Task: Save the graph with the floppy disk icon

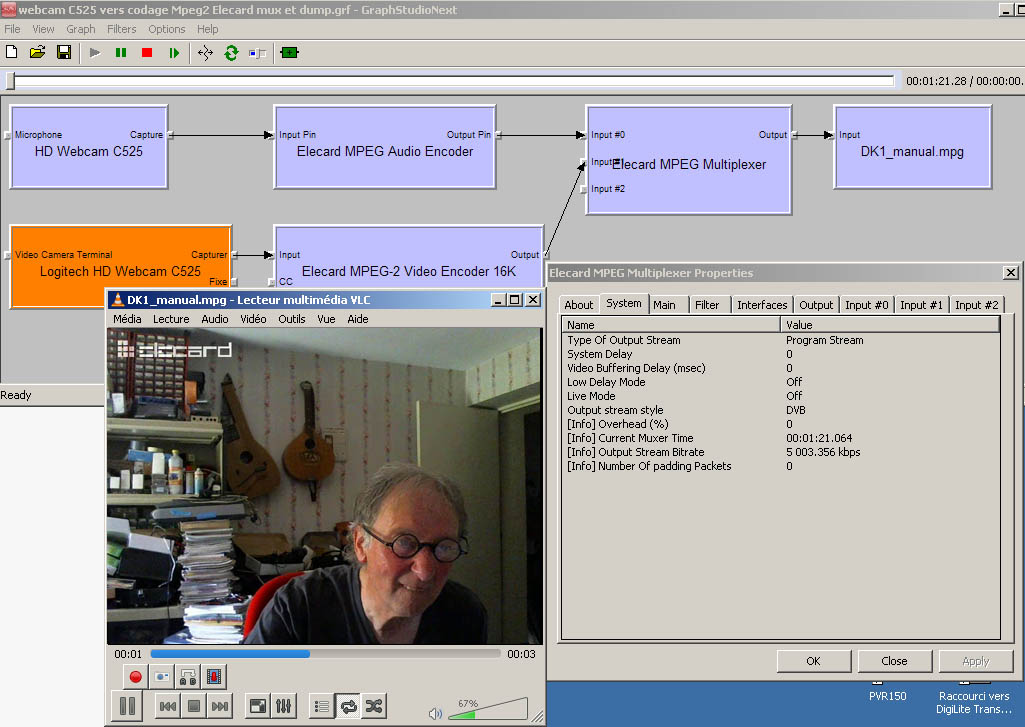Action: coord(63,52)
